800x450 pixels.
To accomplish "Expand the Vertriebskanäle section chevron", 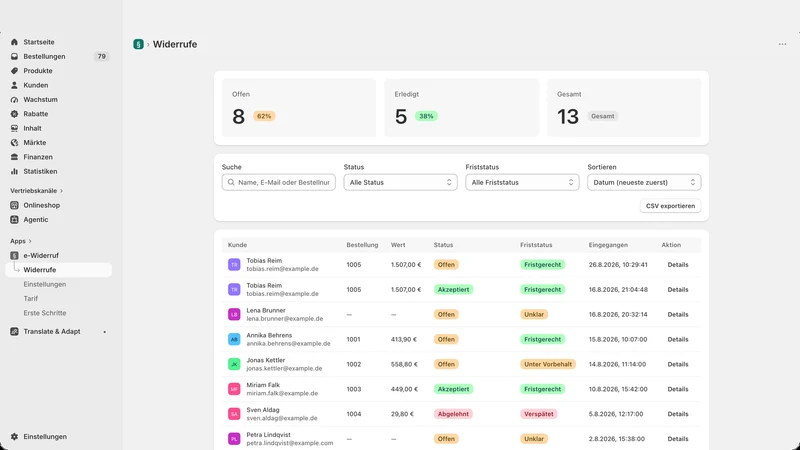I will pyautogui.click(x=62, y=191).
